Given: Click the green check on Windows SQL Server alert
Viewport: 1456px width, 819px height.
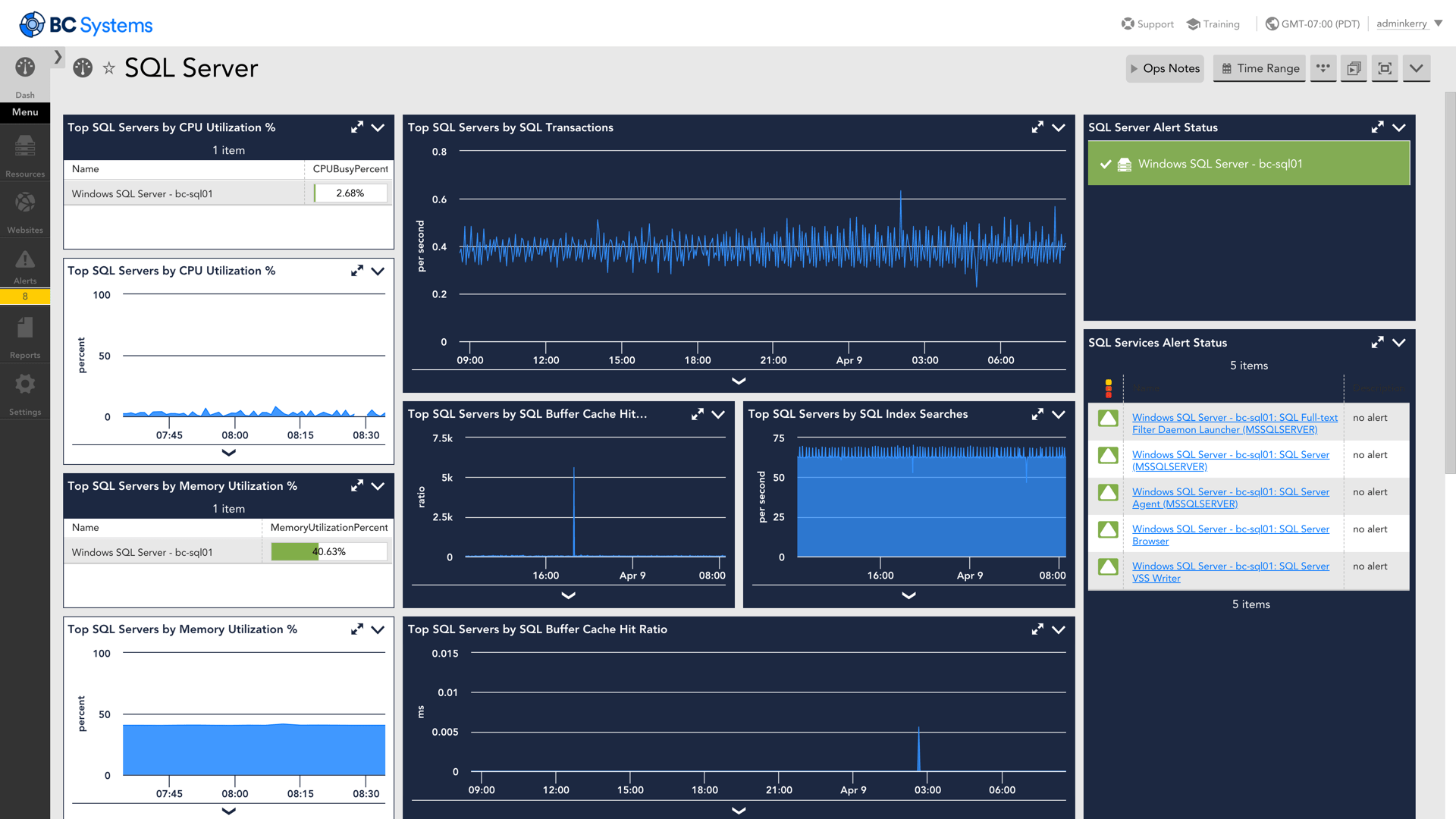Looking at the screenshot, I should 1106,163.
